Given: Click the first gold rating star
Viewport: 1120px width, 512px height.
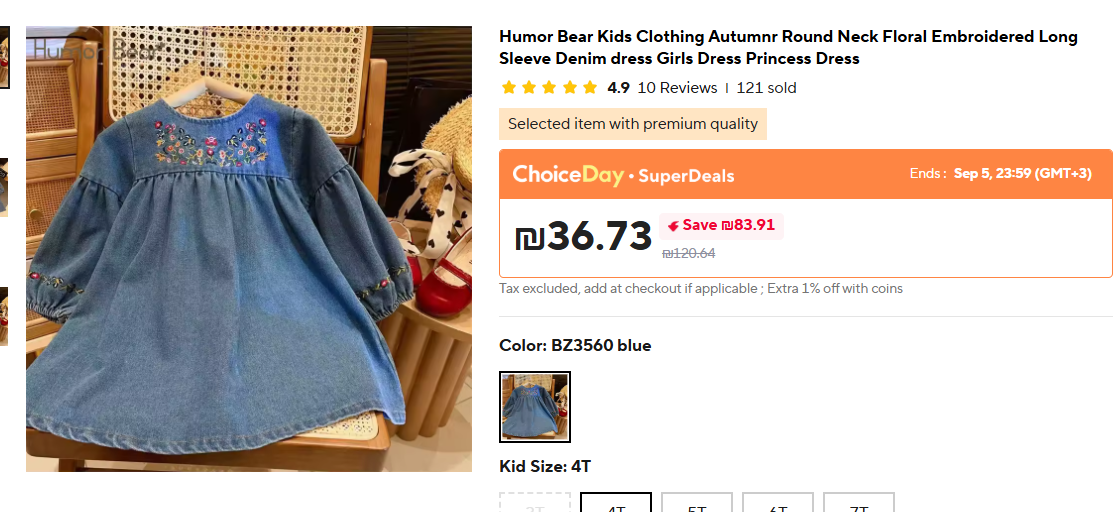Looking at the screenshot, I should pos(509,88).
